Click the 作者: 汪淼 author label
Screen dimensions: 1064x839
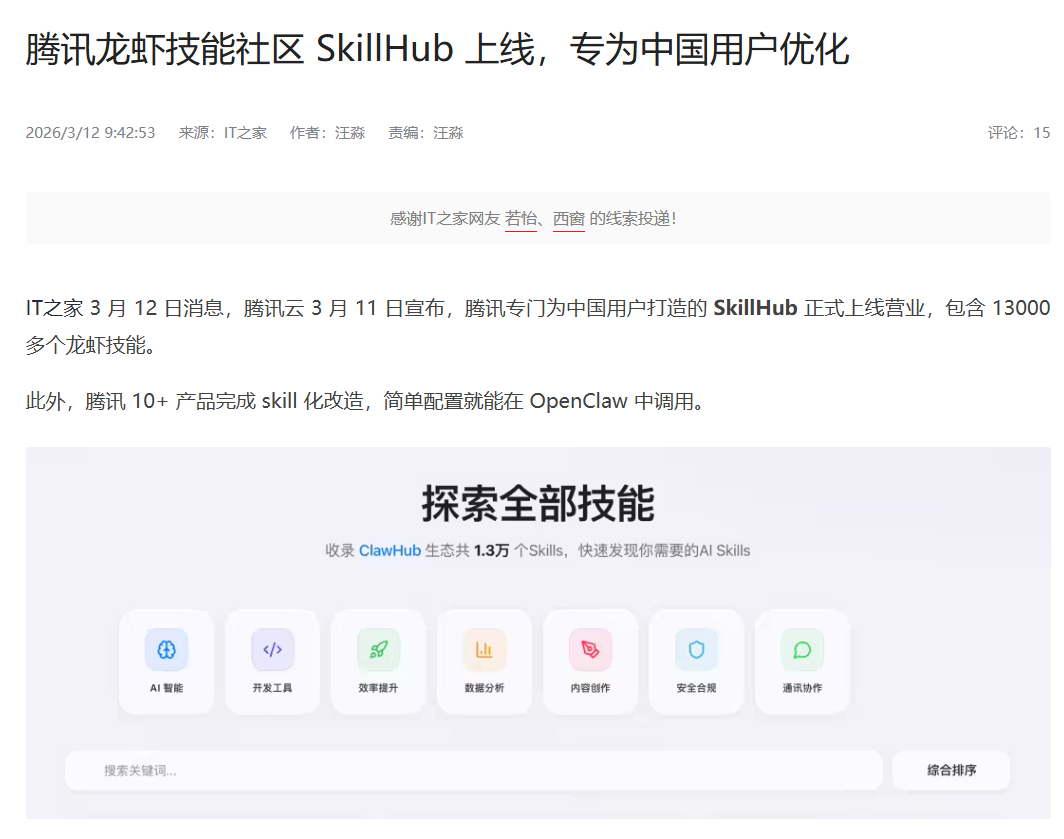click(328, 133)
